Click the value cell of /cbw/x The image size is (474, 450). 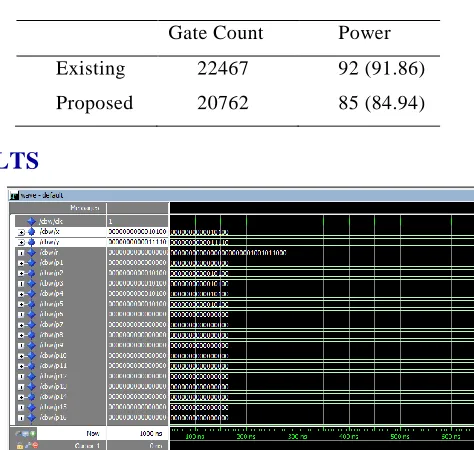(x=138, y=232)
